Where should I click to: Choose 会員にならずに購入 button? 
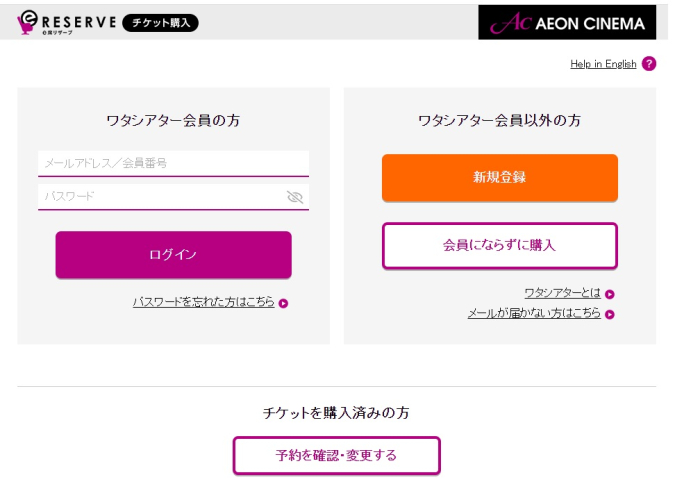click(x=499, y=245)
